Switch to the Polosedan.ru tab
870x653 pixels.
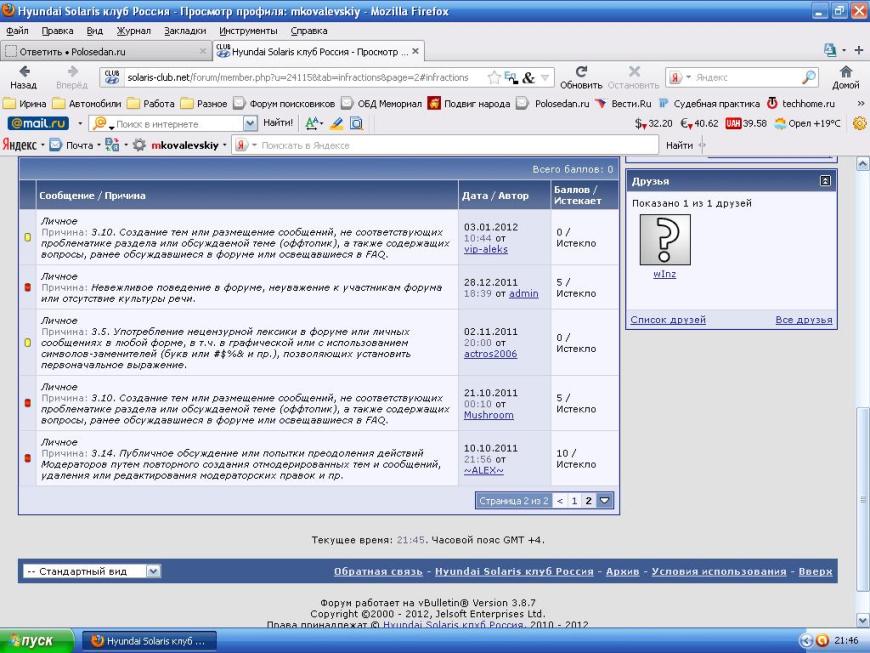point(100,50)
